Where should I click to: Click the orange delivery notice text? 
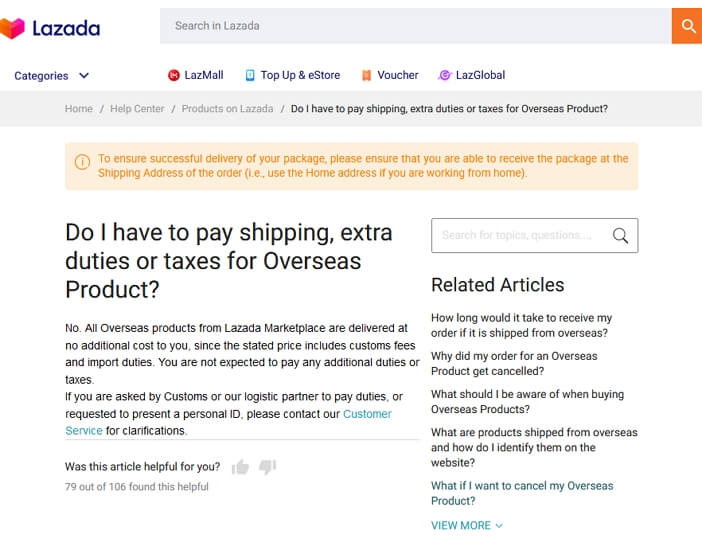[363, 166]
